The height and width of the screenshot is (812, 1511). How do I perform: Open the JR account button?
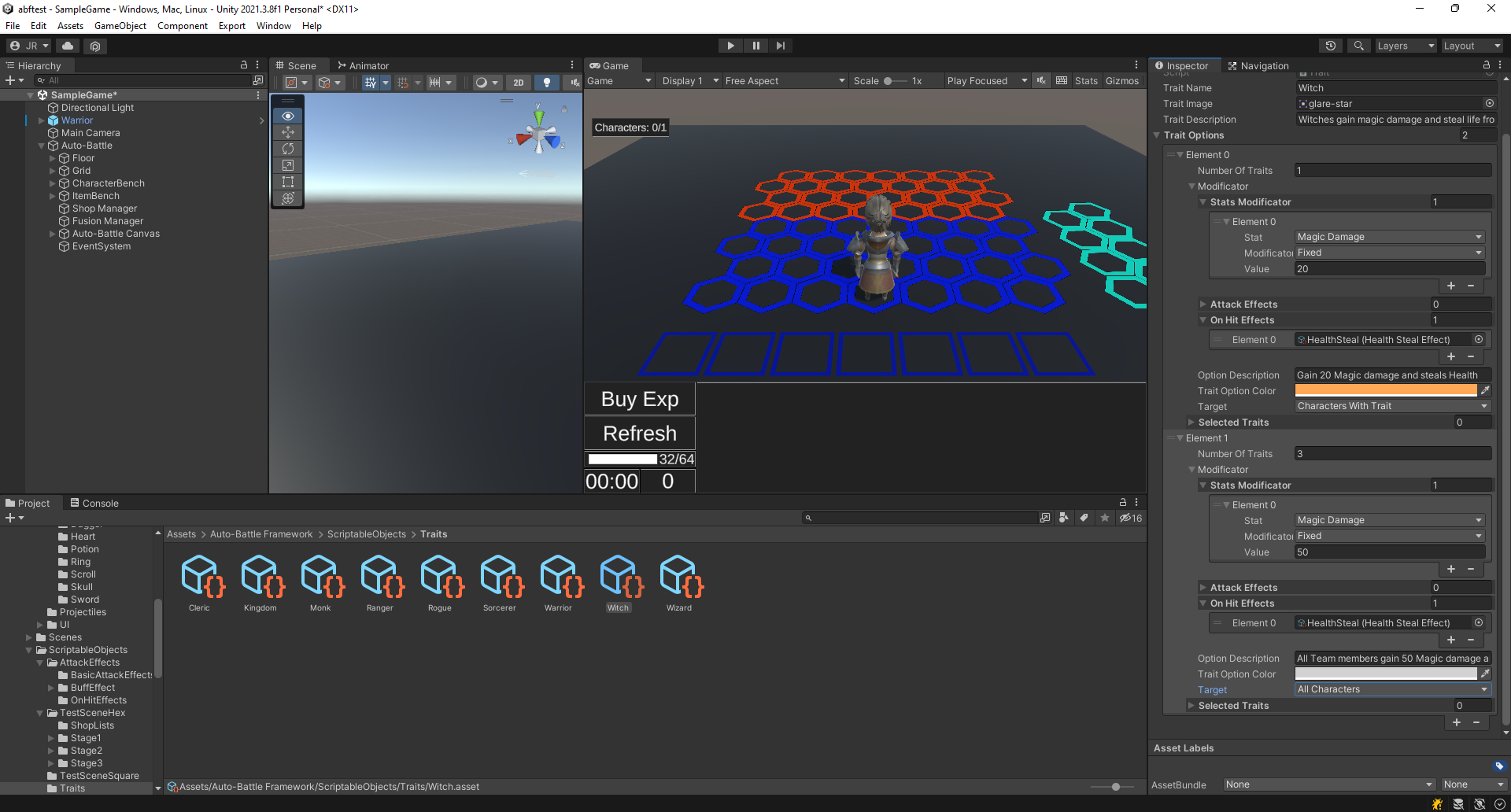pyautogui.click(x=29, y=46)
